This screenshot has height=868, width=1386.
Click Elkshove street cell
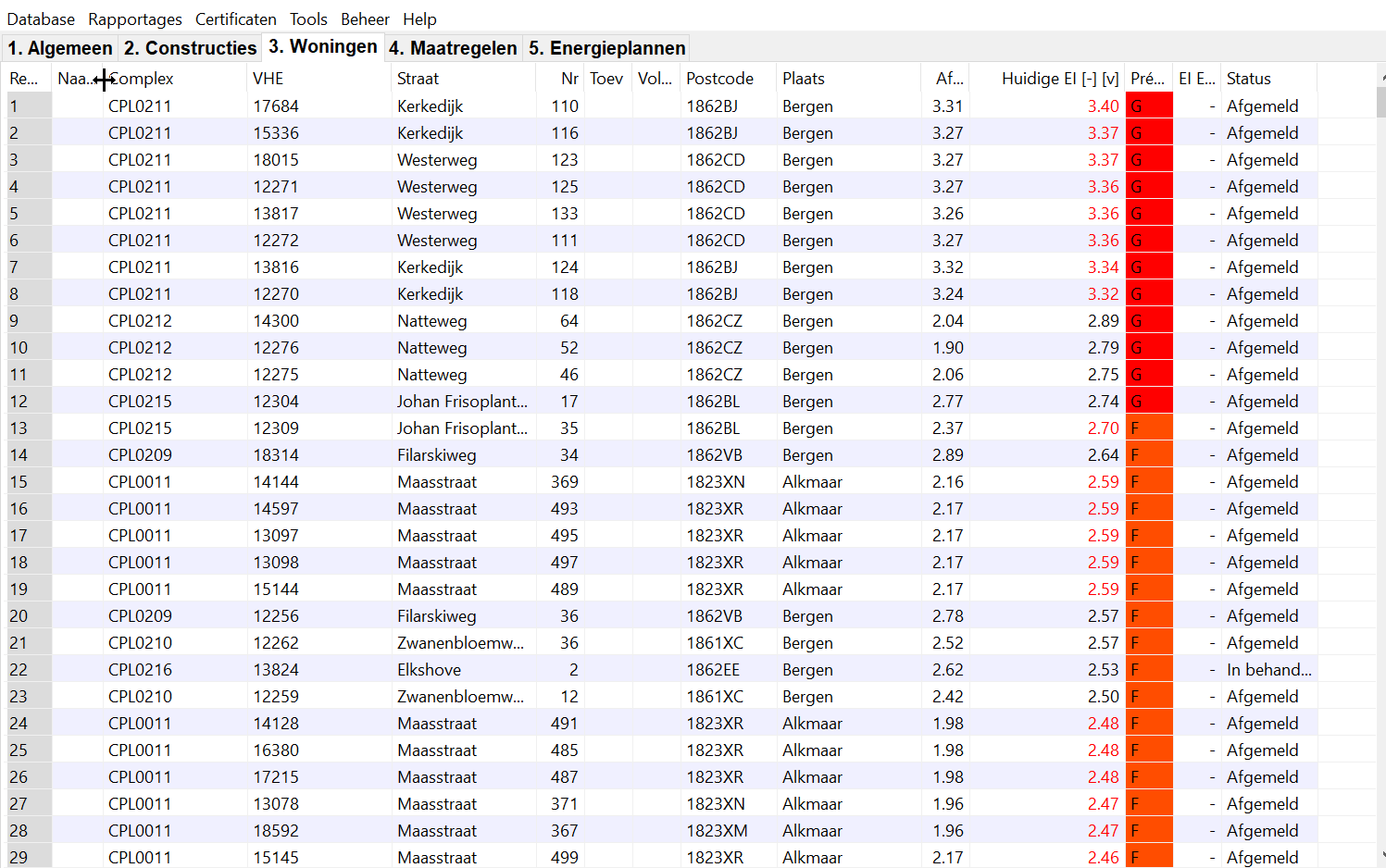coord(429,669)
